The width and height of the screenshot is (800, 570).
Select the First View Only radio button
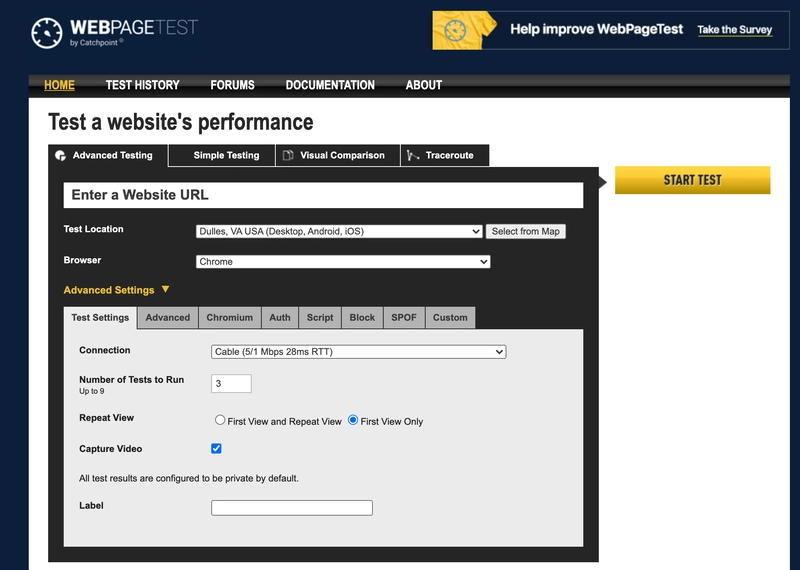pyautogui.click(x=353, y=420)
